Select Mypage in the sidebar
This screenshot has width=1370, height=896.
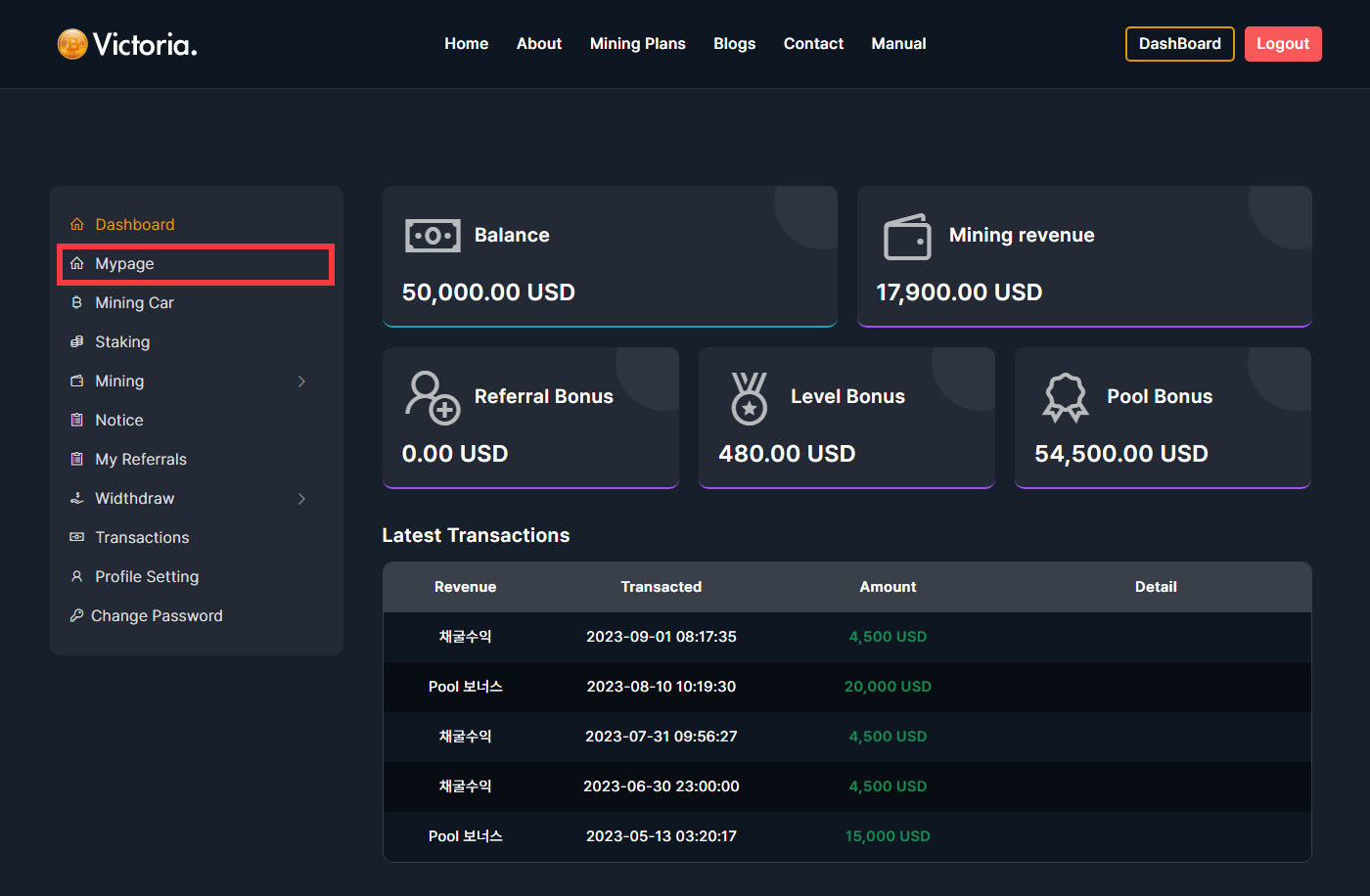pos(124,264)
